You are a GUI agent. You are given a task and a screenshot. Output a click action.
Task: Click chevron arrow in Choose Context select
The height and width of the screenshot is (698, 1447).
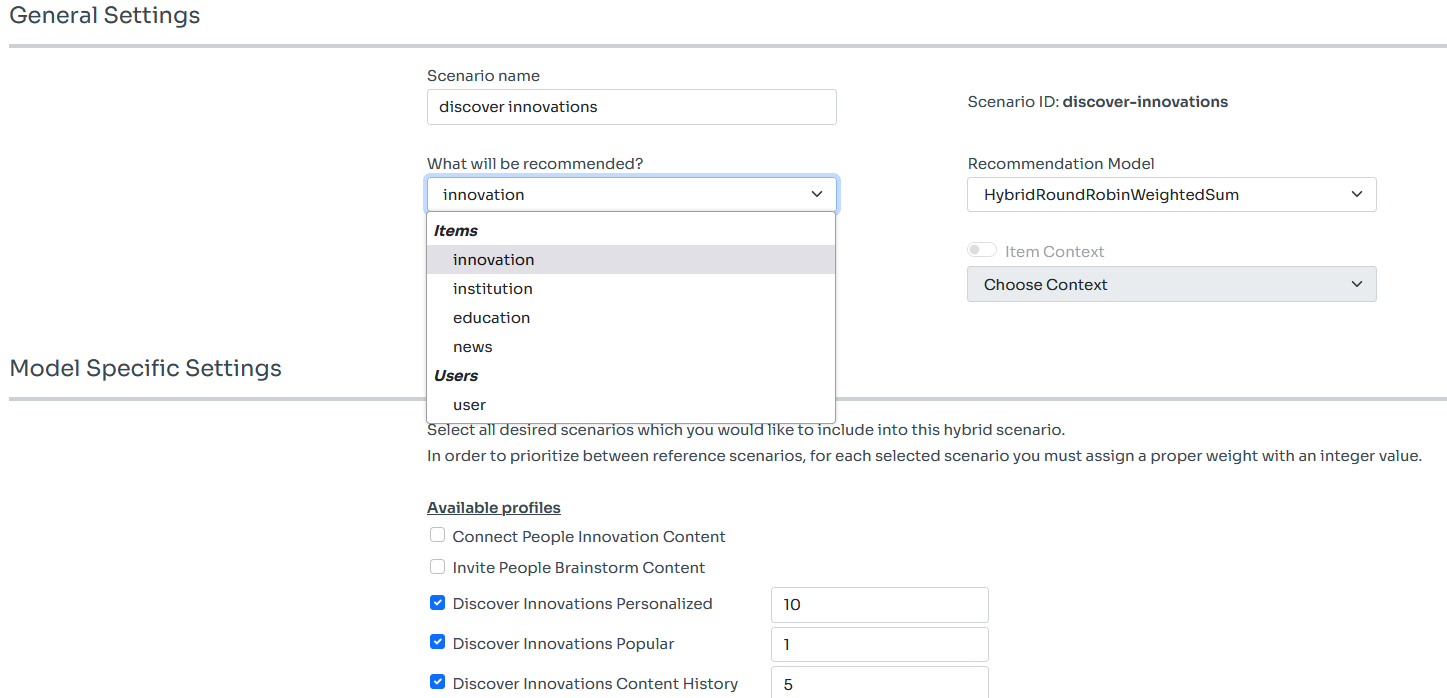coord(1356,285)
